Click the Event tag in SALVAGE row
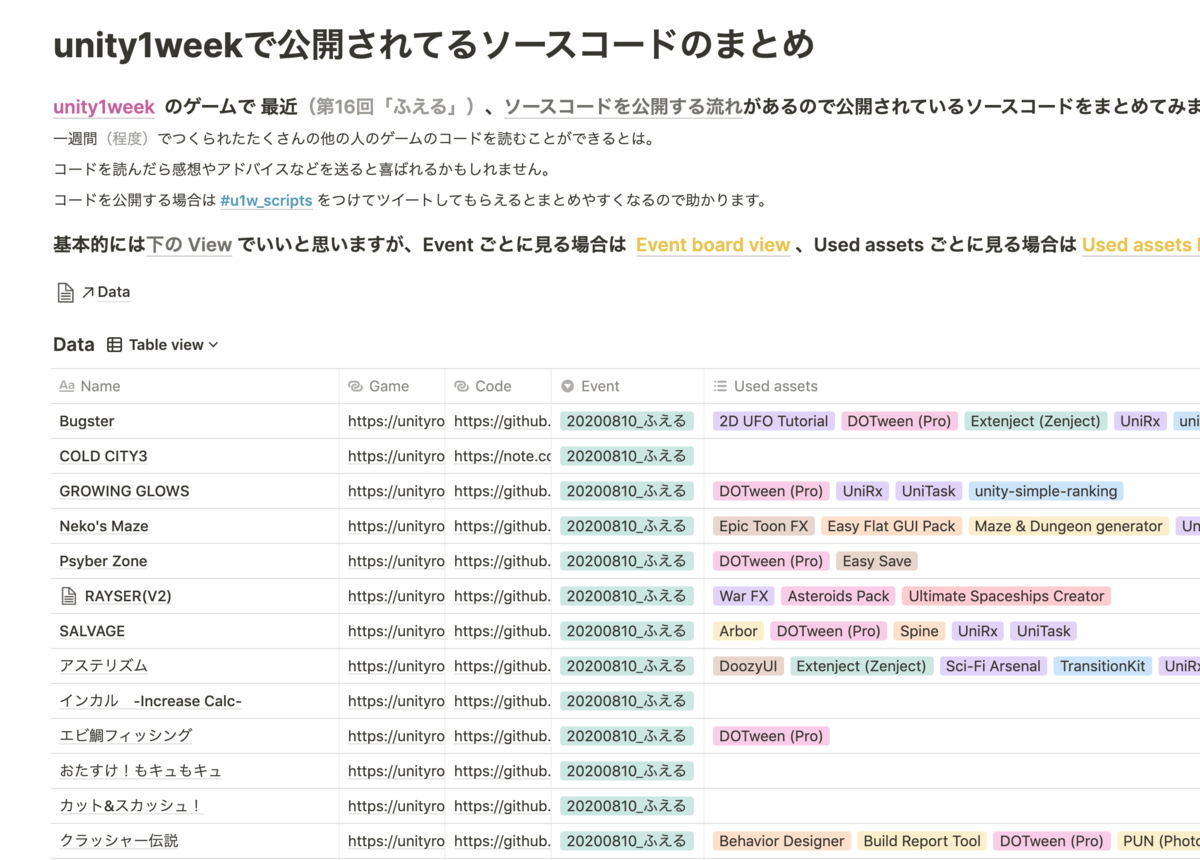Image resolution: width=1200 pixels, height=860 pixels. pos(627,631)
